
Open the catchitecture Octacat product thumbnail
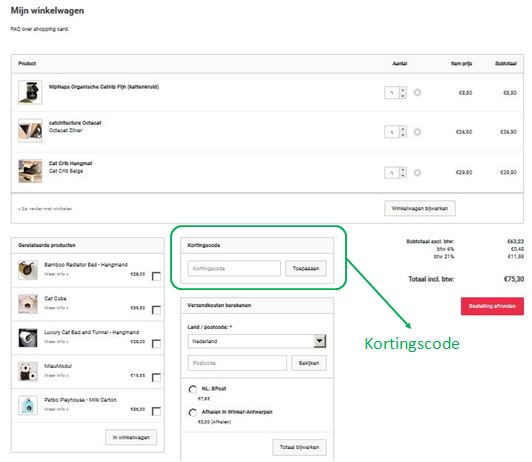(x=30, y=131)
